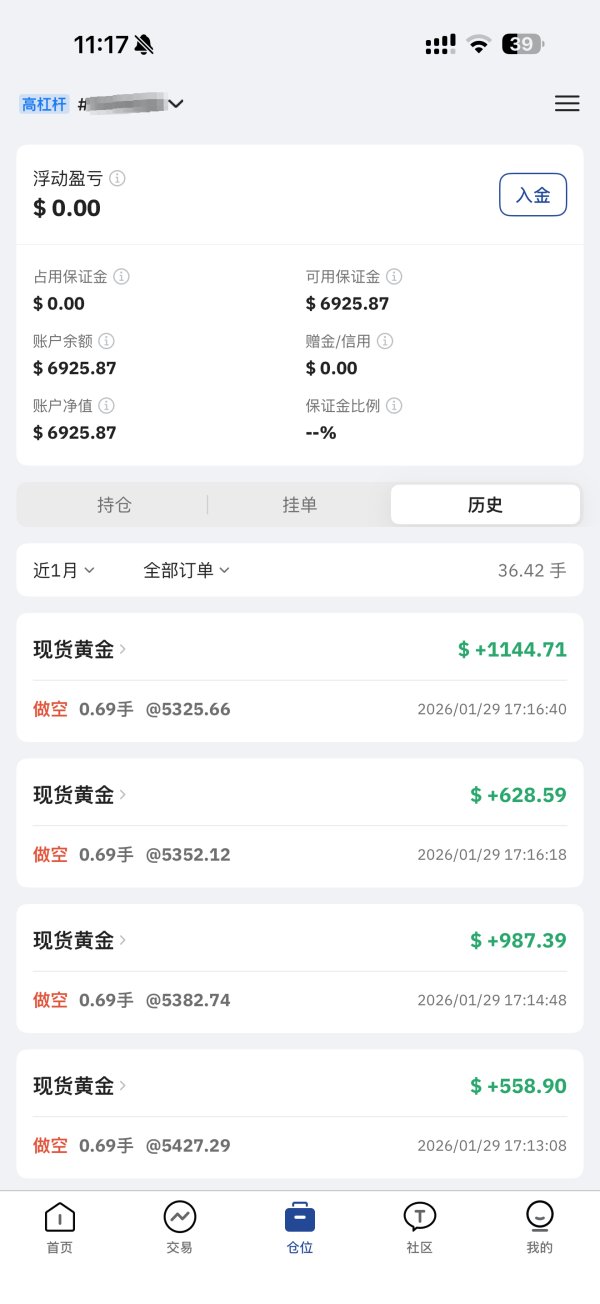
Task: Tap info icon beside 浮动盈亏
Action: click(118, 178)
